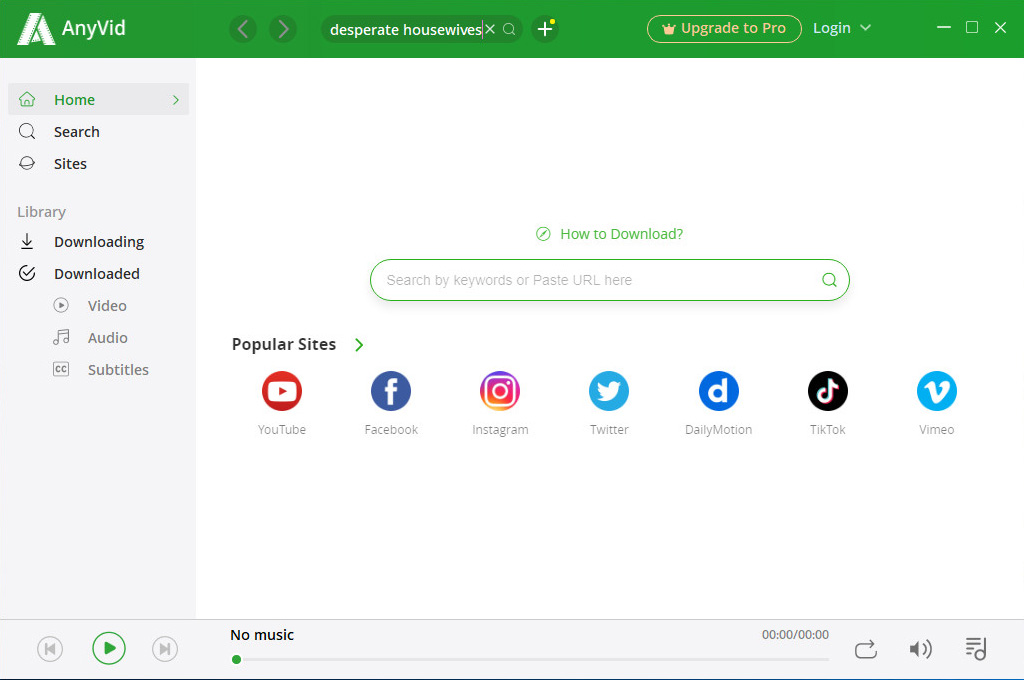Screen dimensions: 1024x680
Task: Maximize the AnyVid window
Action: click(x=972, y=27)
